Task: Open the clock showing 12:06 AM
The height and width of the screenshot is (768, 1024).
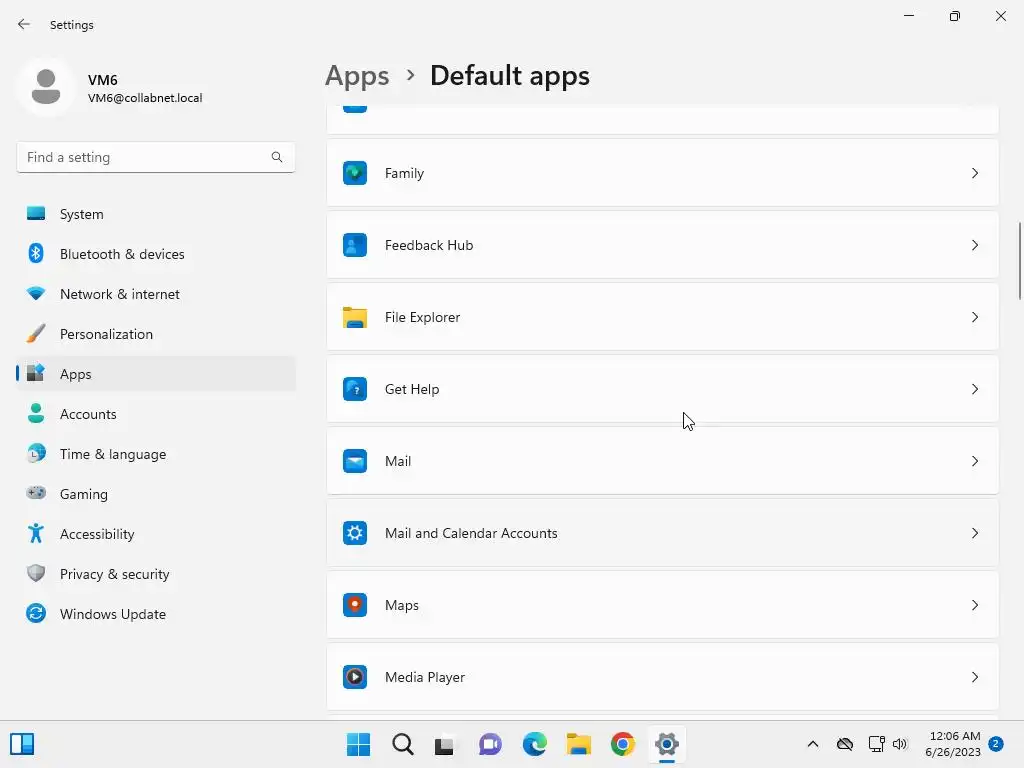Action: point(953,744)
